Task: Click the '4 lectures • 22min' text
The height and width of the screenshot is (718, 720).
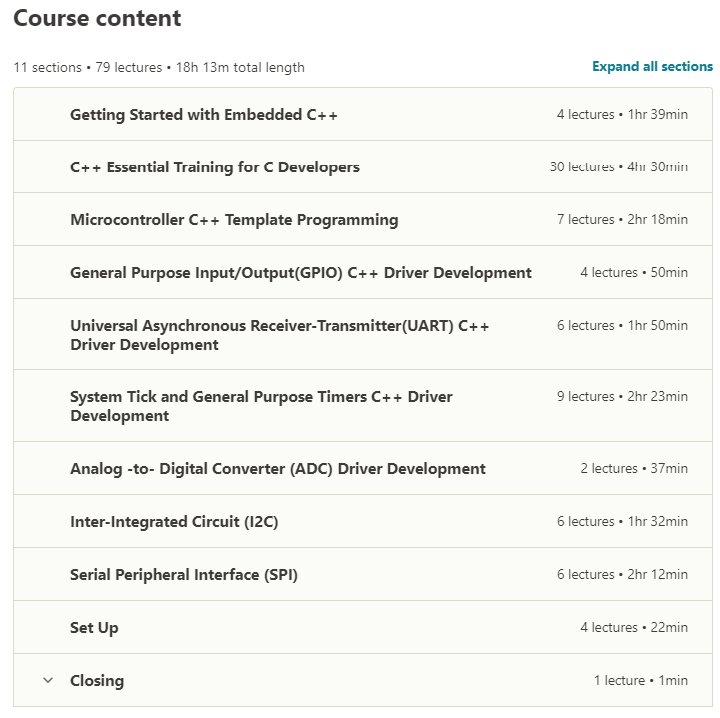Action: tap(634, 627)
